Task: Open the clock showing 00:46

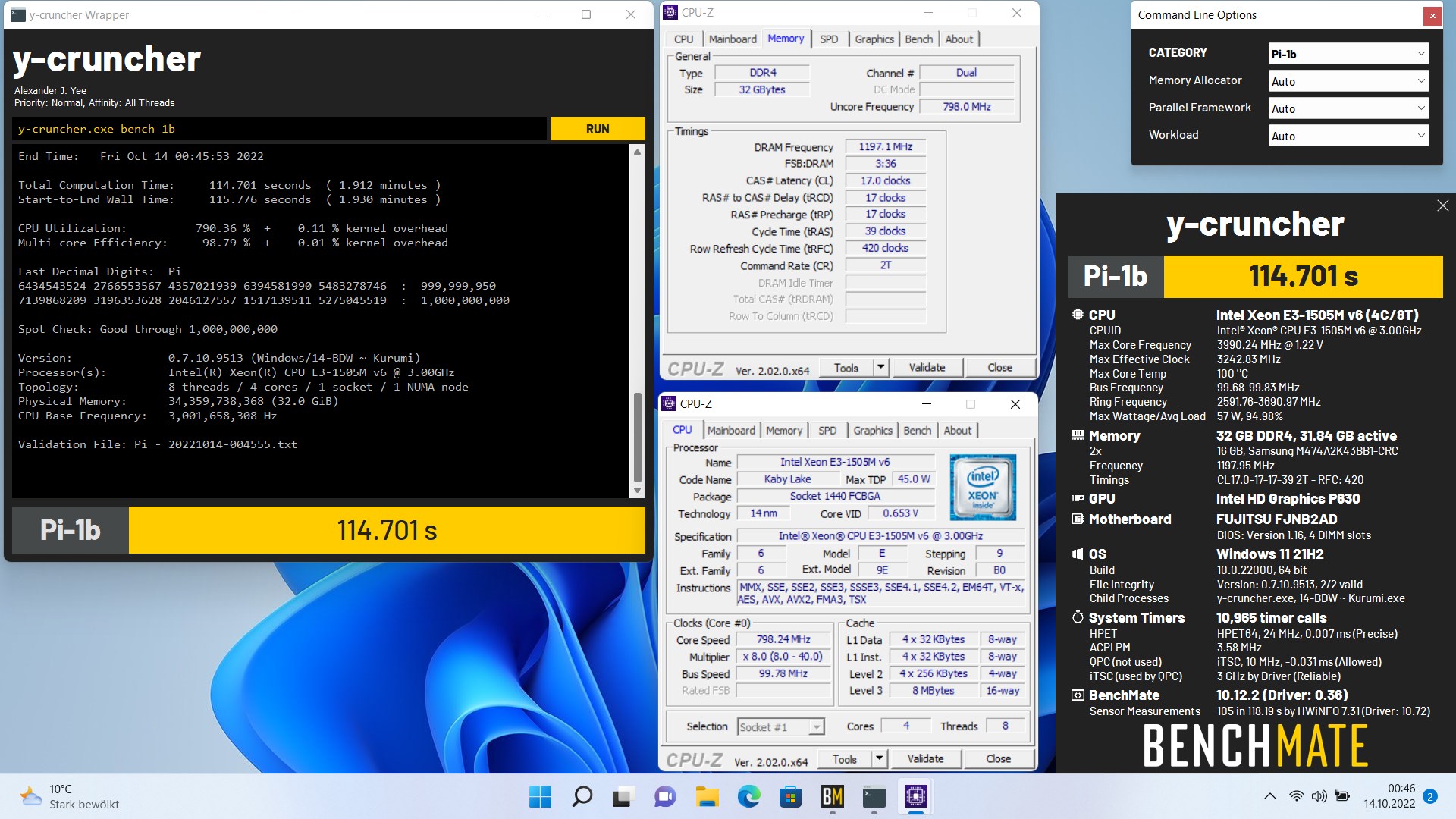Action: 1389,796
